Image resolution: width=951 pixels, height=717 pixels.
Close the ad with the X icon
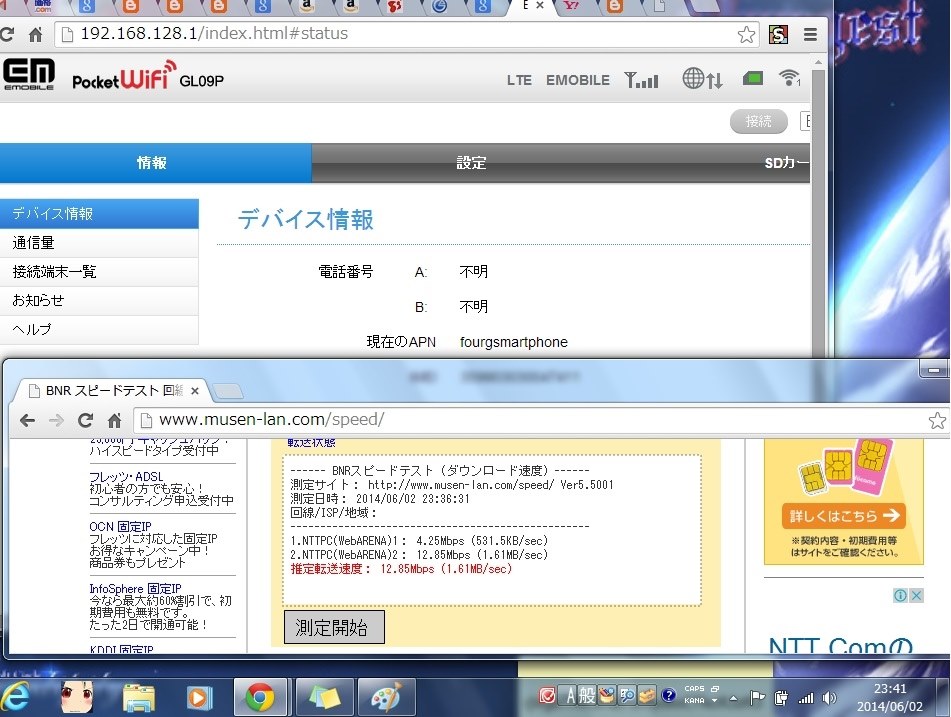click(916, 596)
